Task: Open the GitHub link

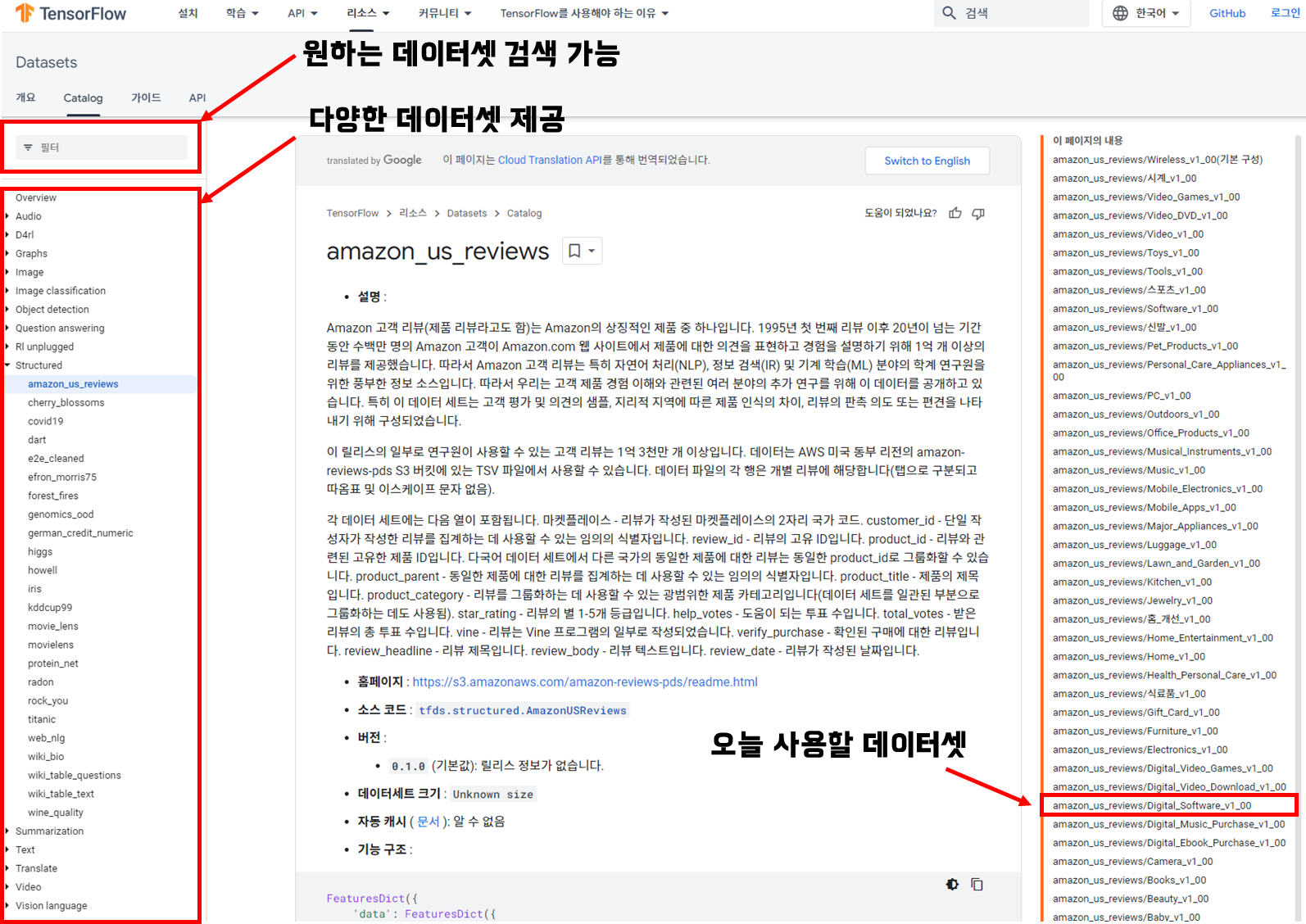Action: (x=1227, y=13)
